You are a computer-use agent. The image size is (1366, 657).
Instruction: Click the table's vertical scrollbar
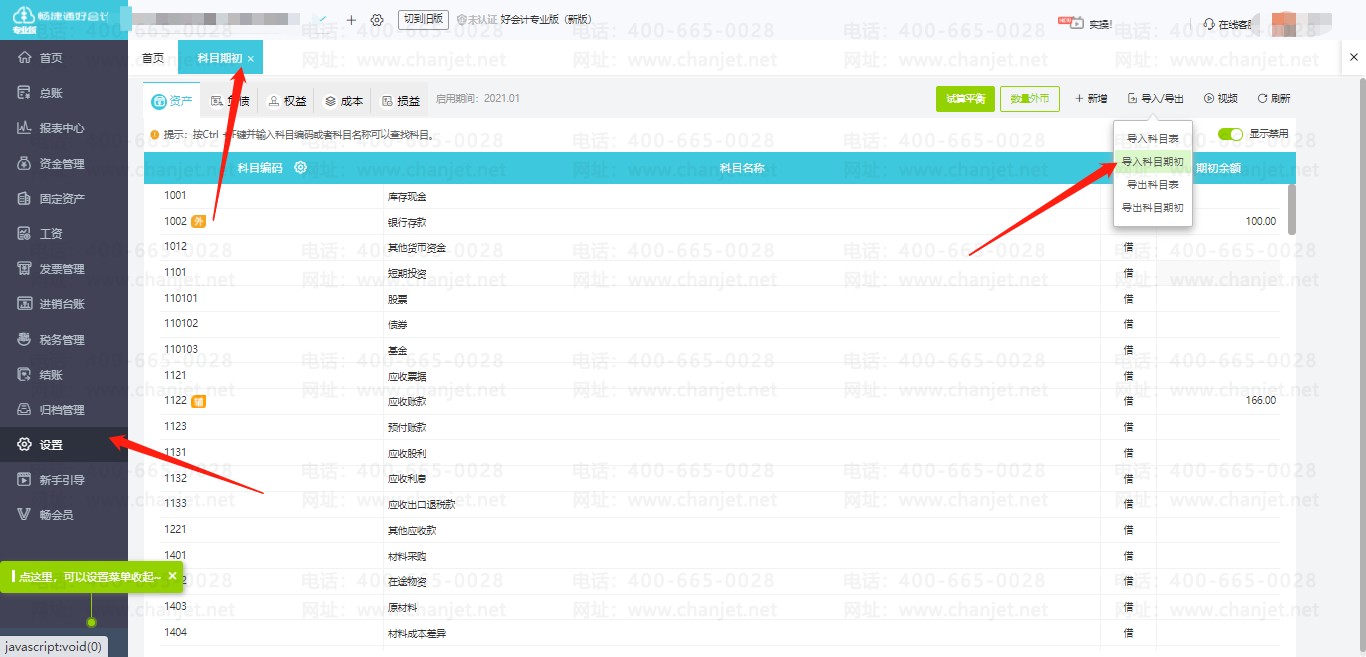pyautogui.click(x=1291, y=209)
